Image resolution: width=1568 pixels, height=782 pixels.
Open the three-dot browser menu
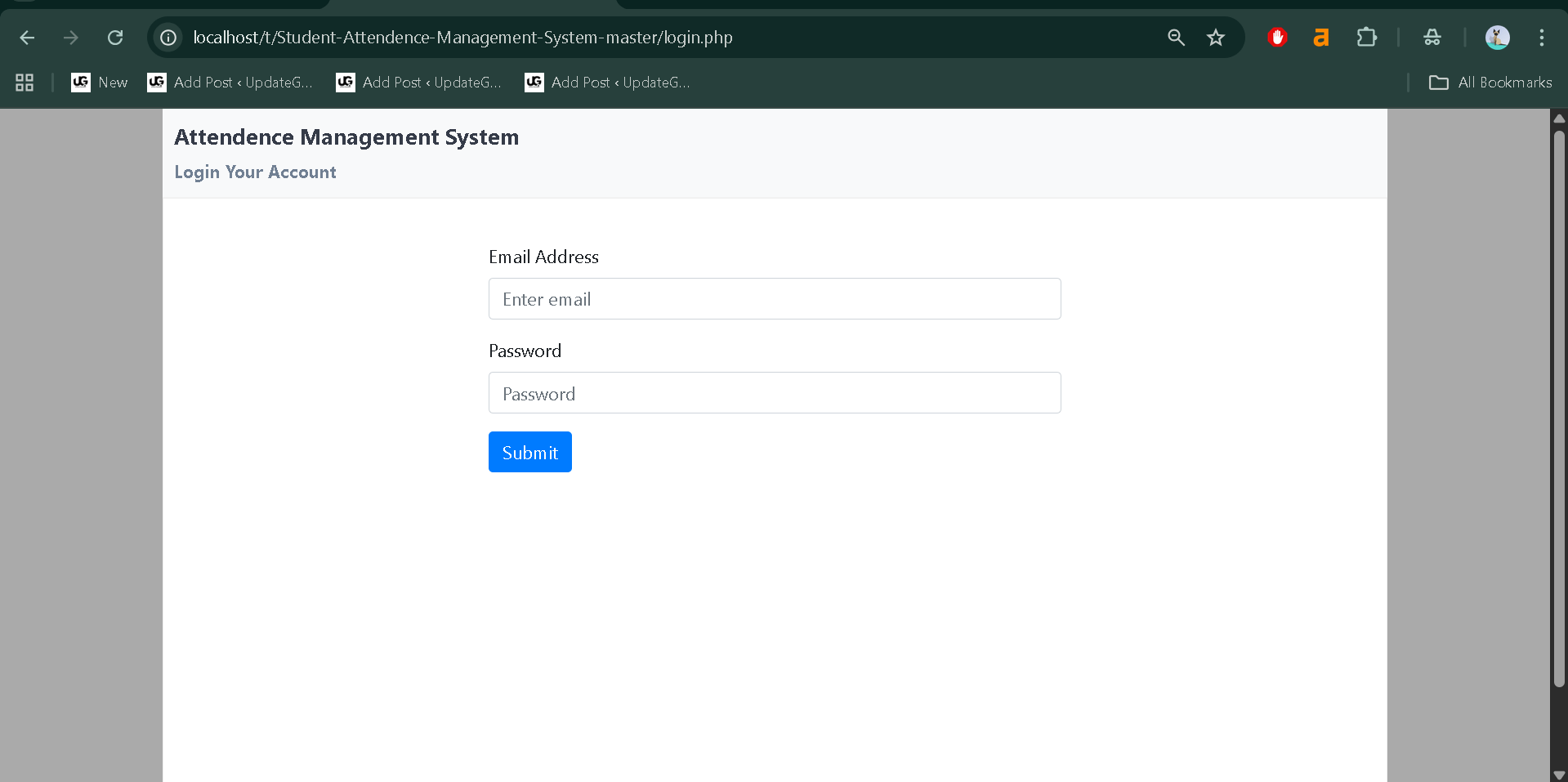tap(1542, 37)
